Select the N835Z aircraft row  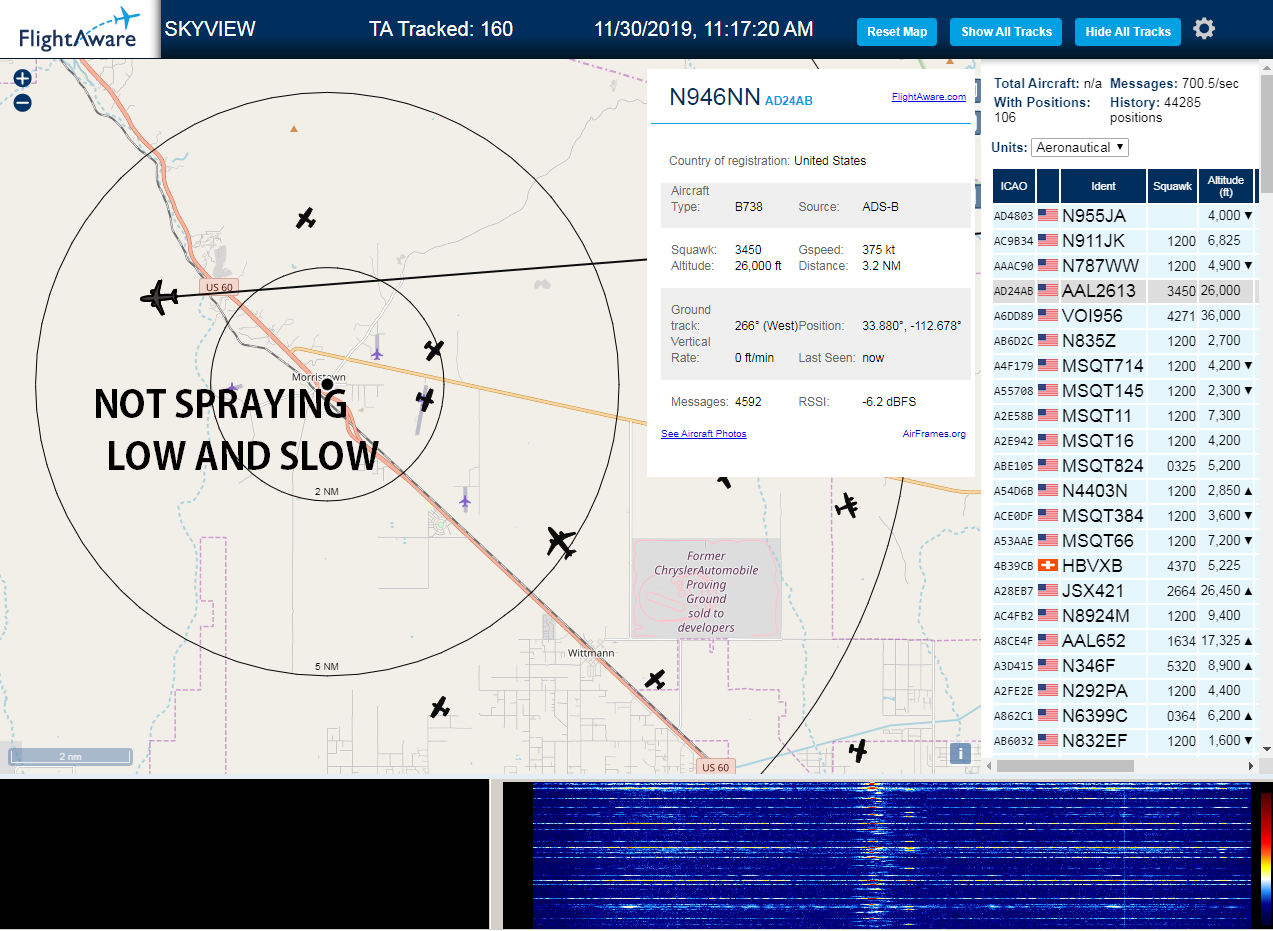click(1124, 341)
